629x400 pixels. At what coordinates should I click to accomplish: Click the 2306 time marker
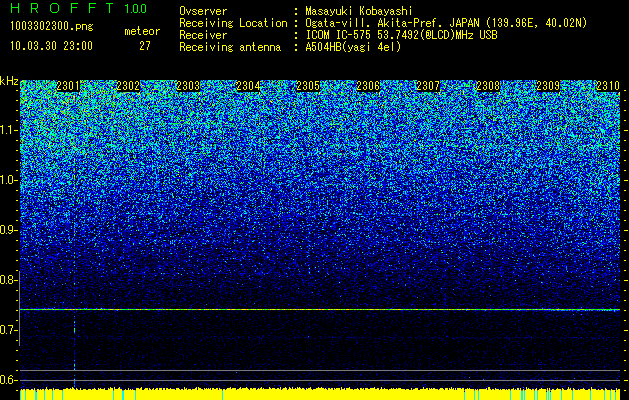tap(368, 86)
